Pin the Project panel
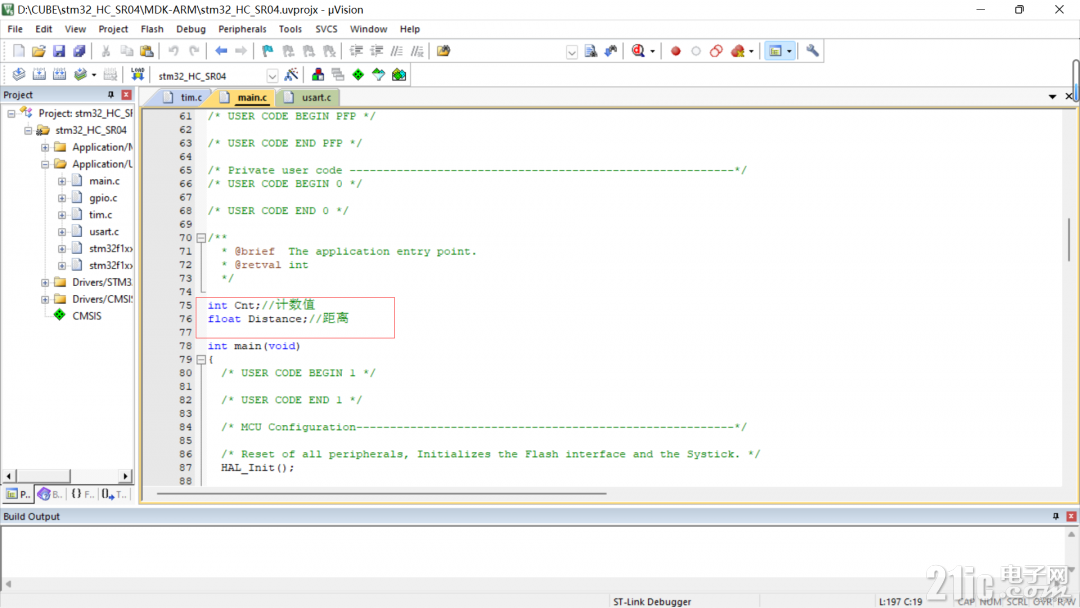 click(x=110, y=94)
